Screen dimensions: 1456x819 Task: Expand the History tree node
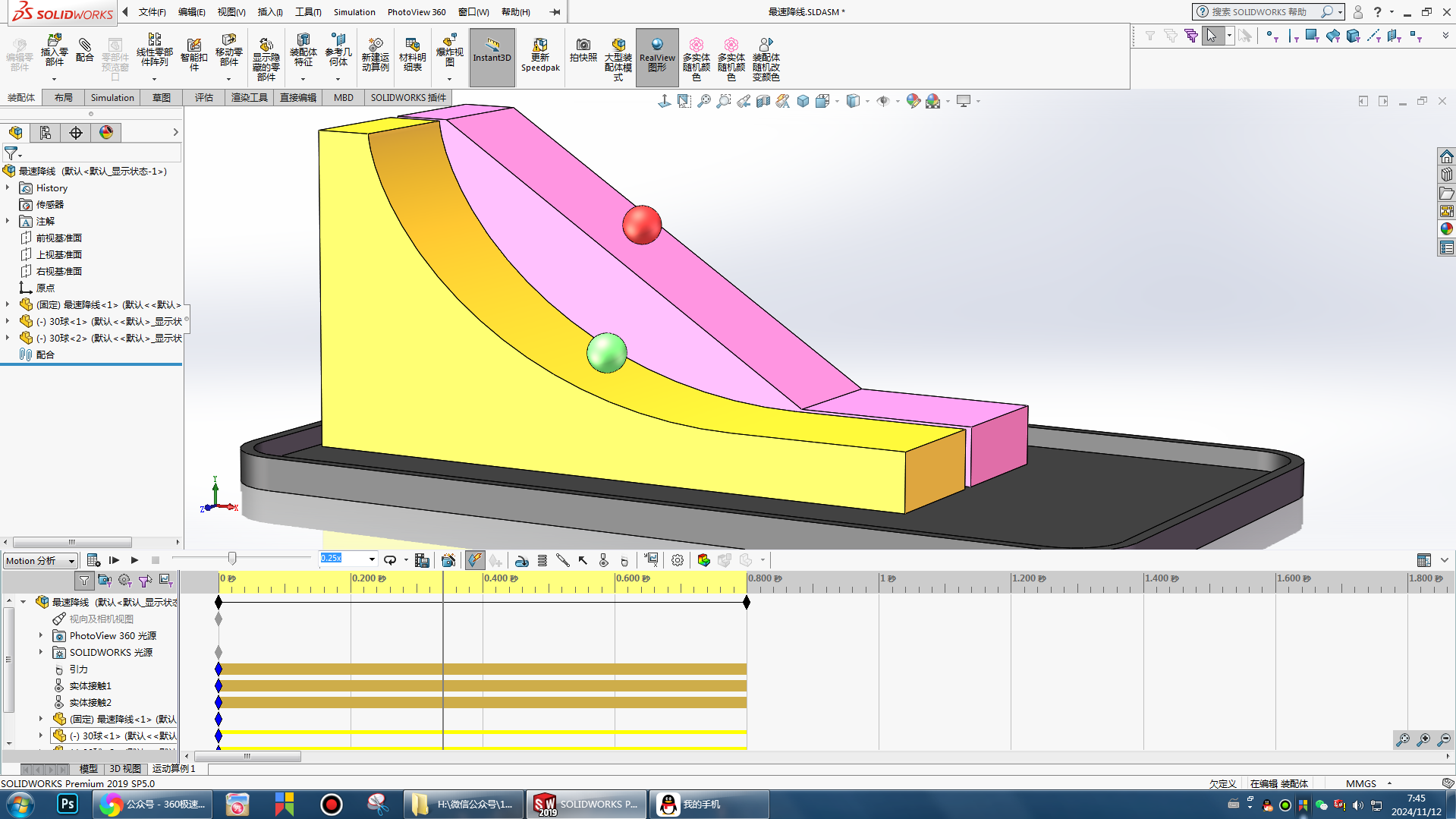pyautogui.click(x=8, y=187)
